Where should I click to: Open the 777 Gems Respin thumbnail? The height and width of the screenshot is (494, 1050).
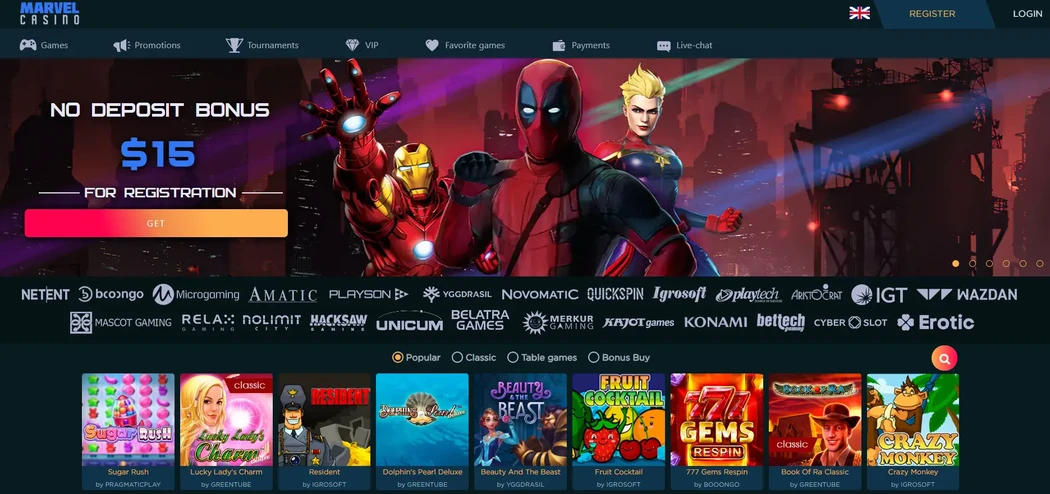[717, 420]
